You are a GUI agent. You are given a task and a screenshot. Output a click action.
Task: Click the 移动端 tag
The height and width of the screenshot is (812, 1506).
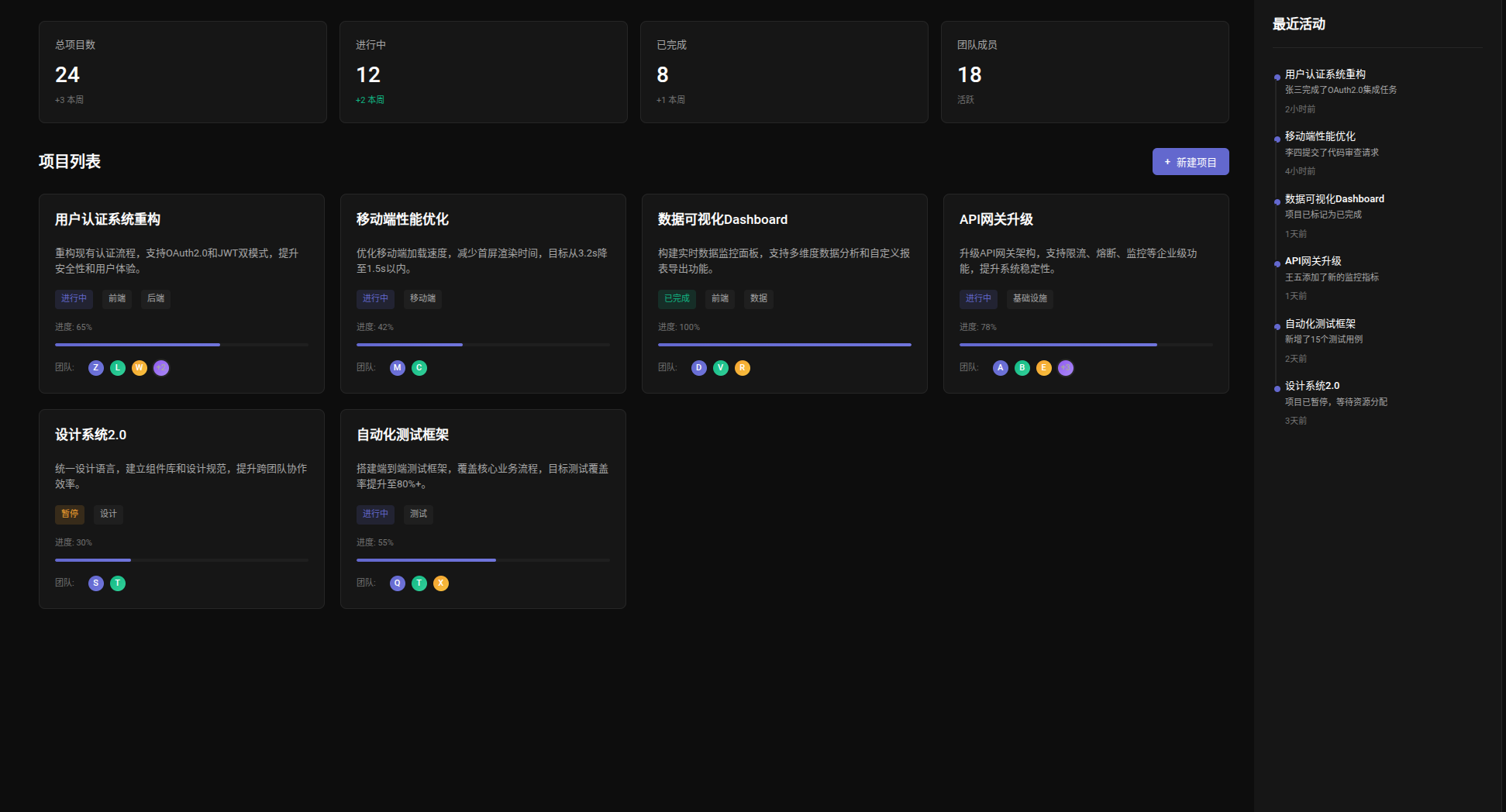pyautogui.click(x=422, y=298)
